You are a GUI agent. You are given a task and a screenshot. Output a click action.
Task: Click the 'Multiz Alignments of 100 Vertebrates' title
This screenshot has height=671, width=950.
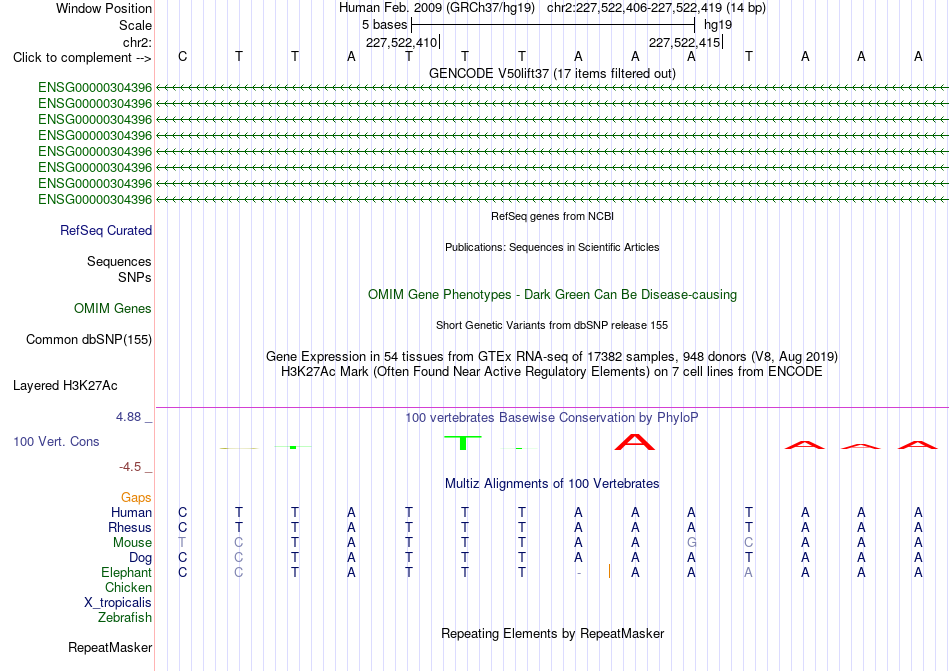(552, 484)
